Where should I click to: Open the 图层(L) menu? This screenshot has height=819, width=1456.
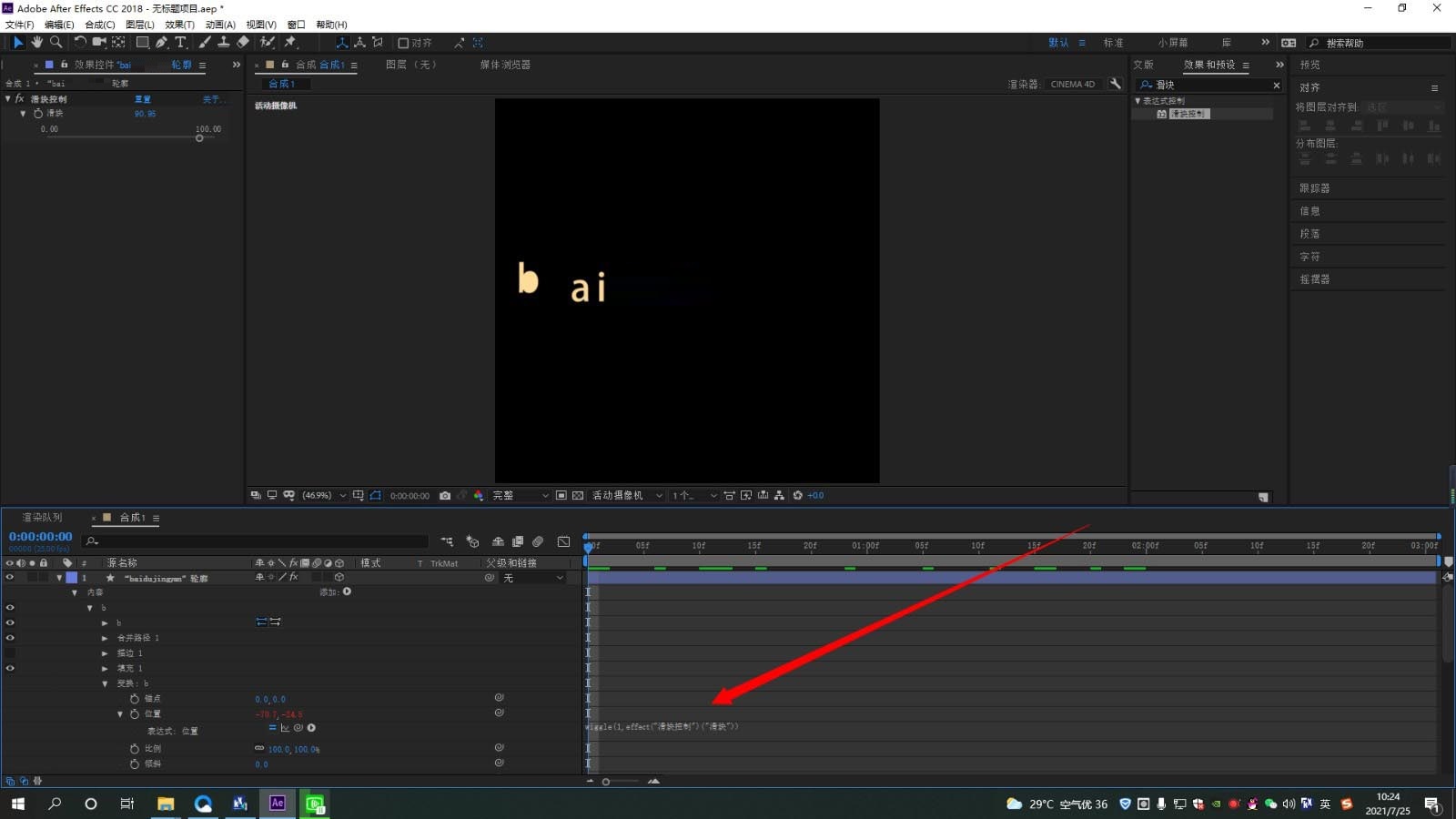(140, 25)
